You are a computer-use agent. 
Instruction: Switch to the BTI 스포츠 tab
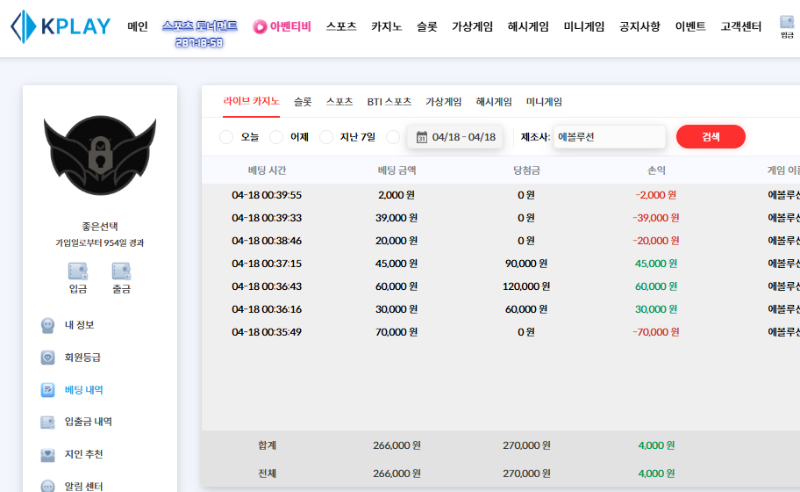click(x=389, y=102)
